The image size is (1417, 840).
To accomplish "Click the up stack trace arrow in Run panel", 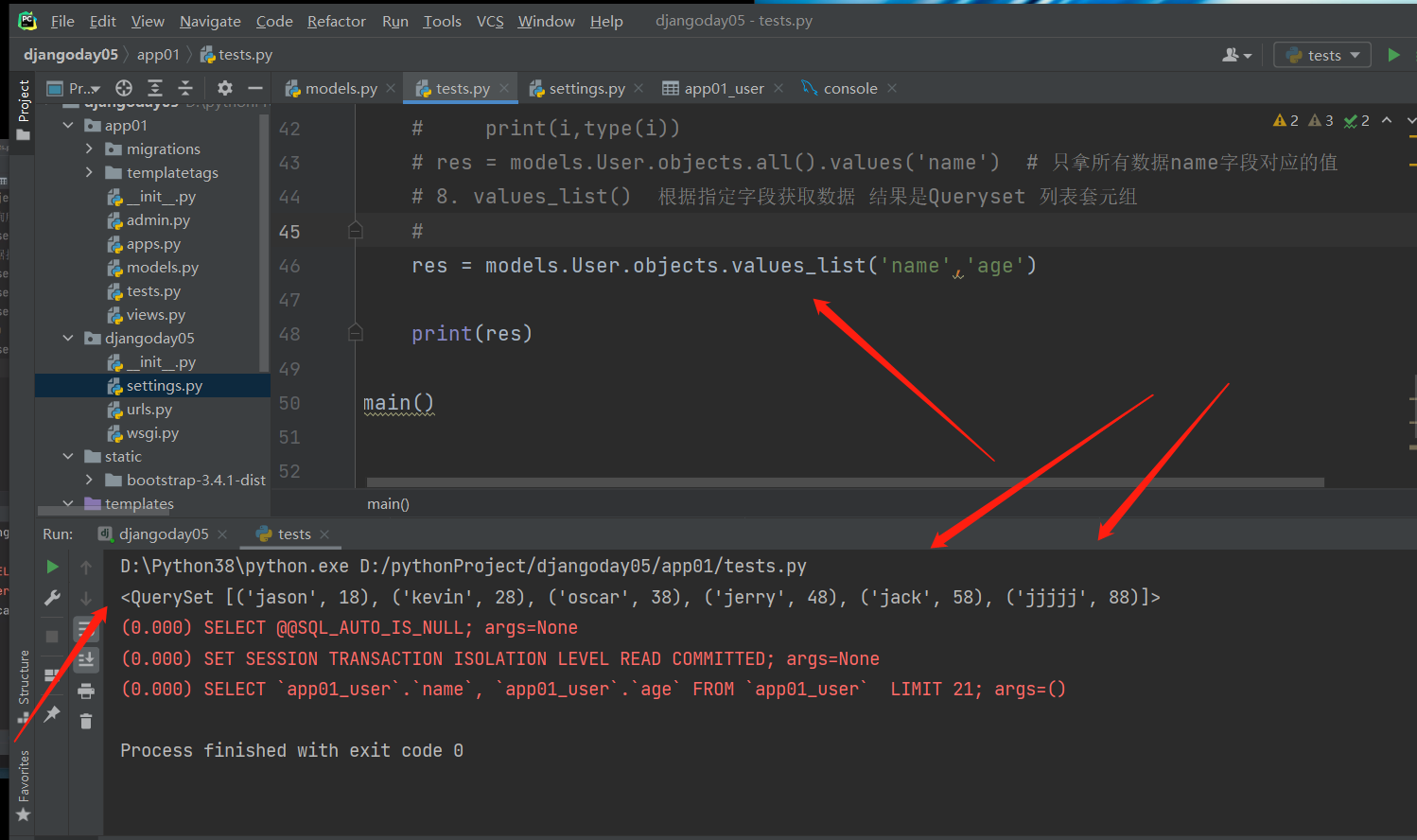I will tap(86, 568).
